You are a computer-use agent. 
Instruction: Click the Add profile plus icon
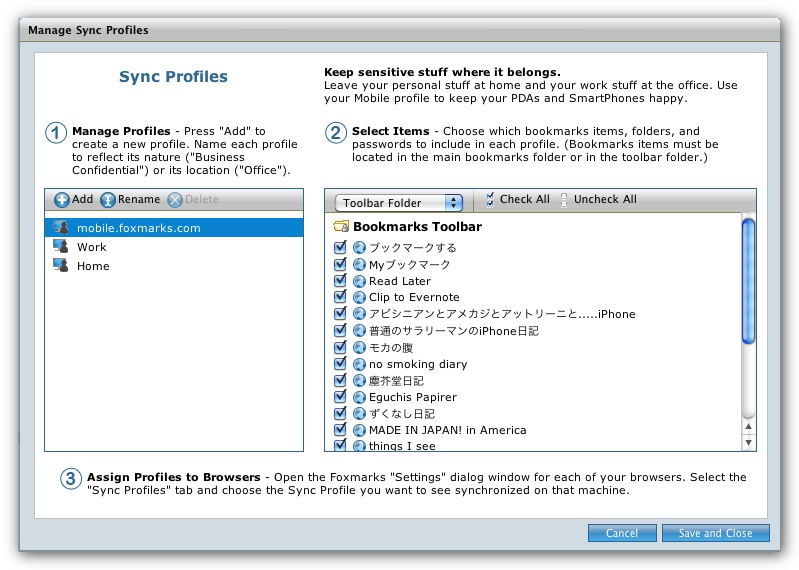(62, 200)
